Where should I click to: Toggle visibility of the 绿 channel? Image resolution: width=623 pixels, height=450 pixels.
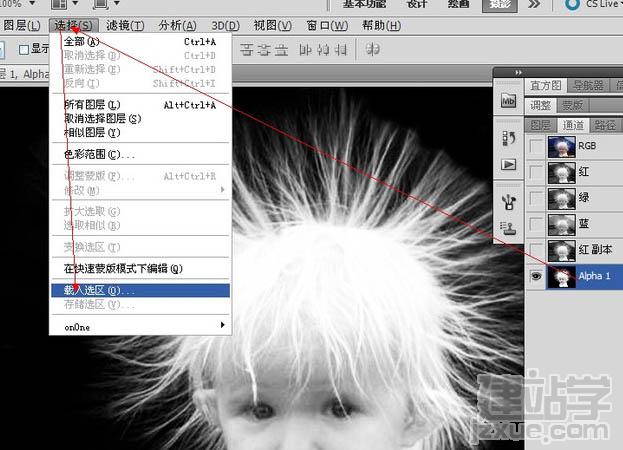click(x=536, y=198)
